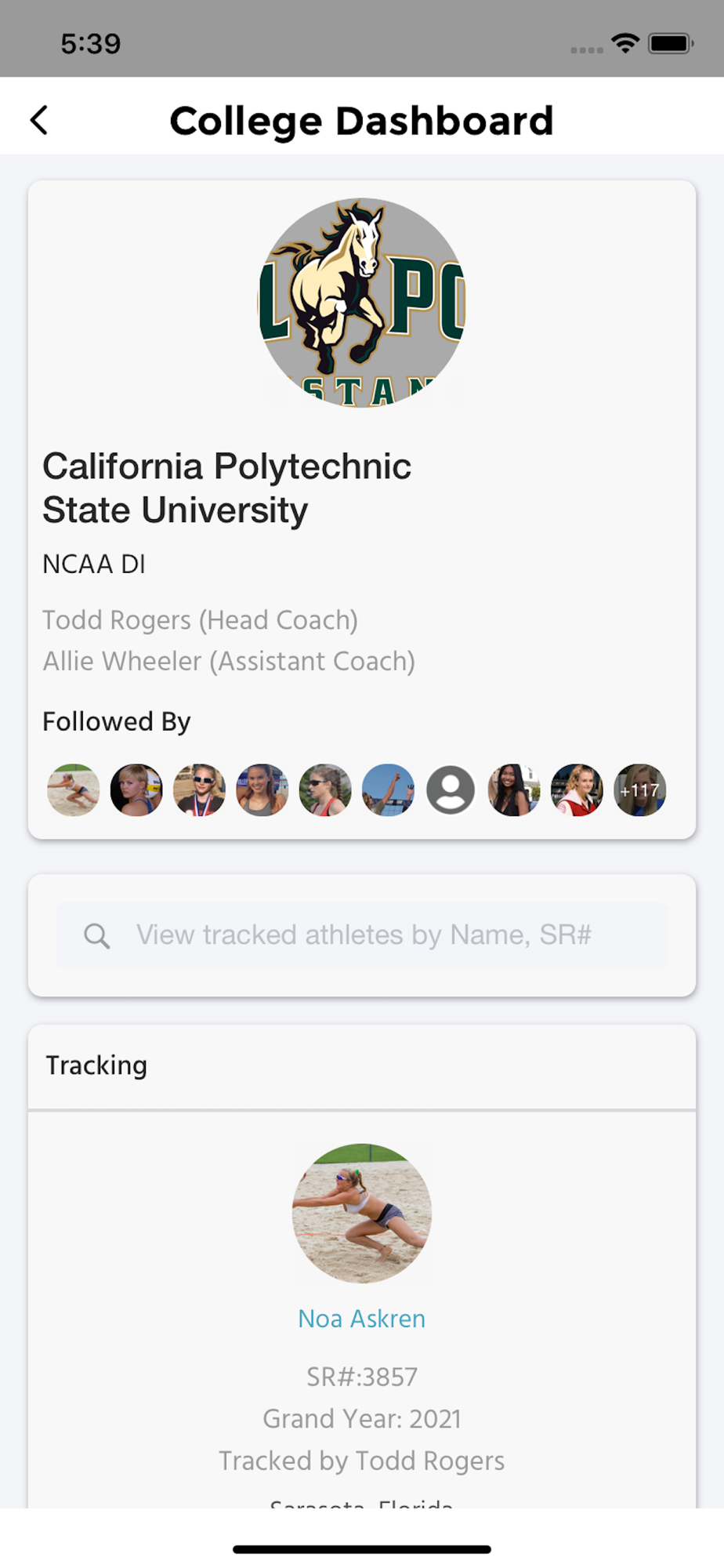Open the Cal Poly Mustangs logo

[362, 303]
